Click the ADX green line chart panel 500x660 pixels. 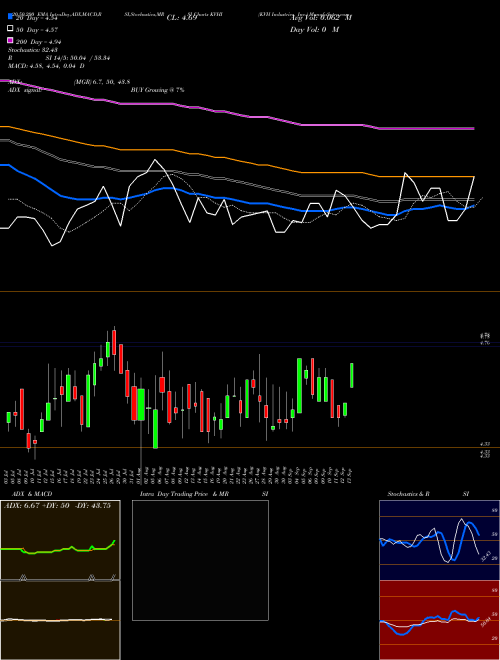(x=60, y=540)
